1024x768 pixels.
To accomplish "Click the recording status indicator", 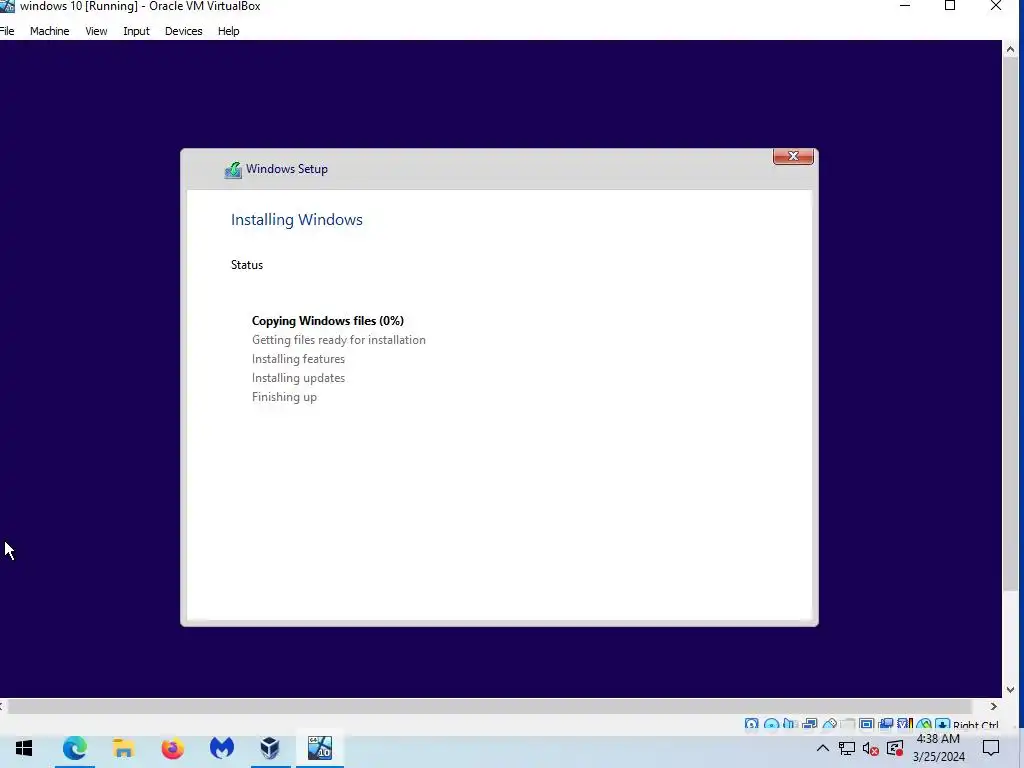I will 886,724.
